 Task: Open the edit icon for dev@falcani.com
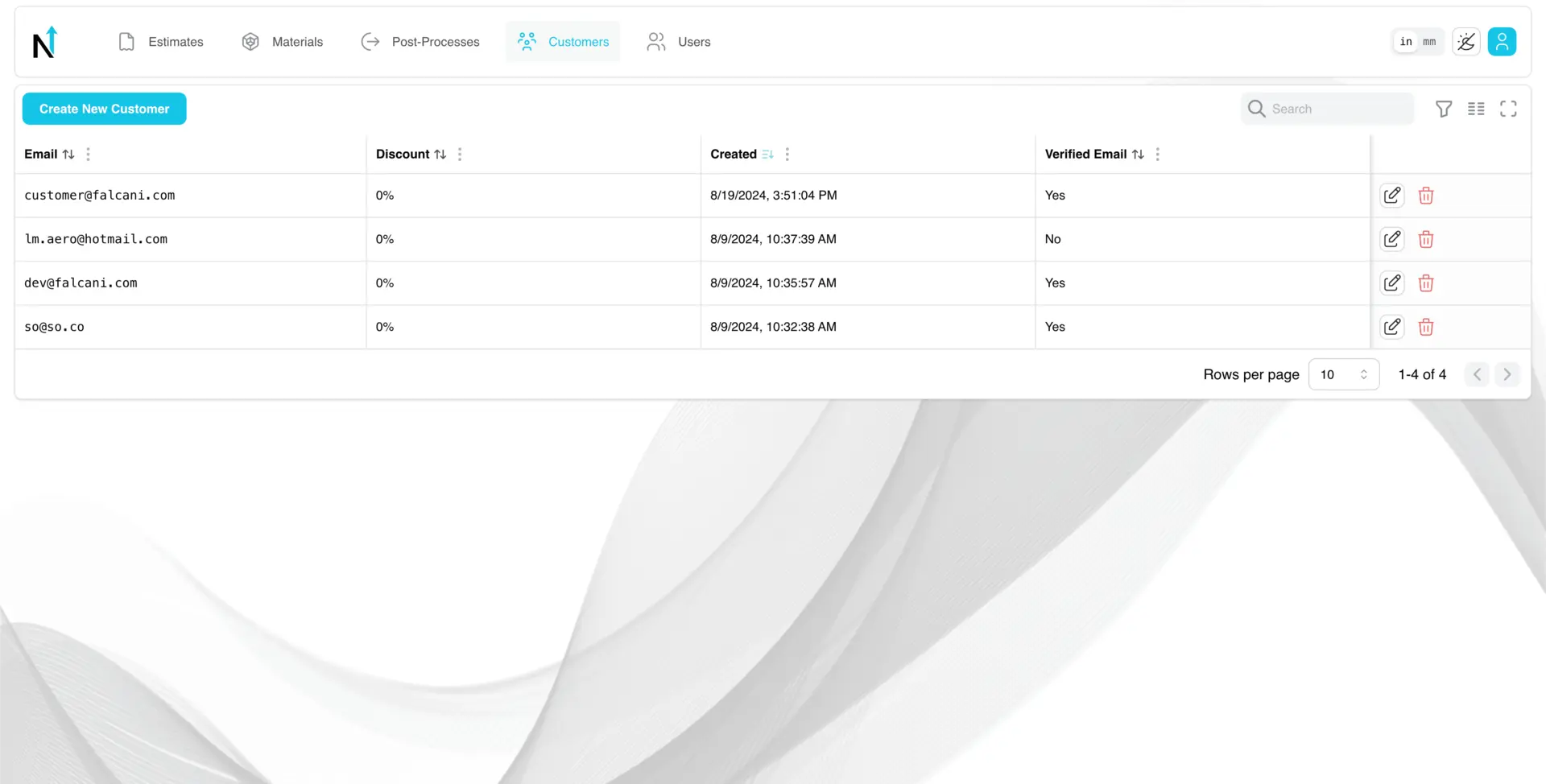1392,283
